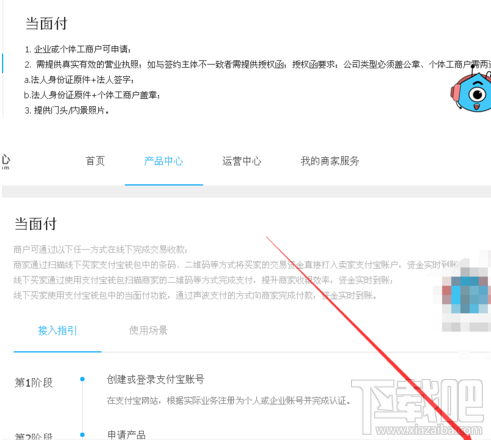491x440 pixels.
Task: Switch to the 接入指引 tab
Action: (57, 330)
